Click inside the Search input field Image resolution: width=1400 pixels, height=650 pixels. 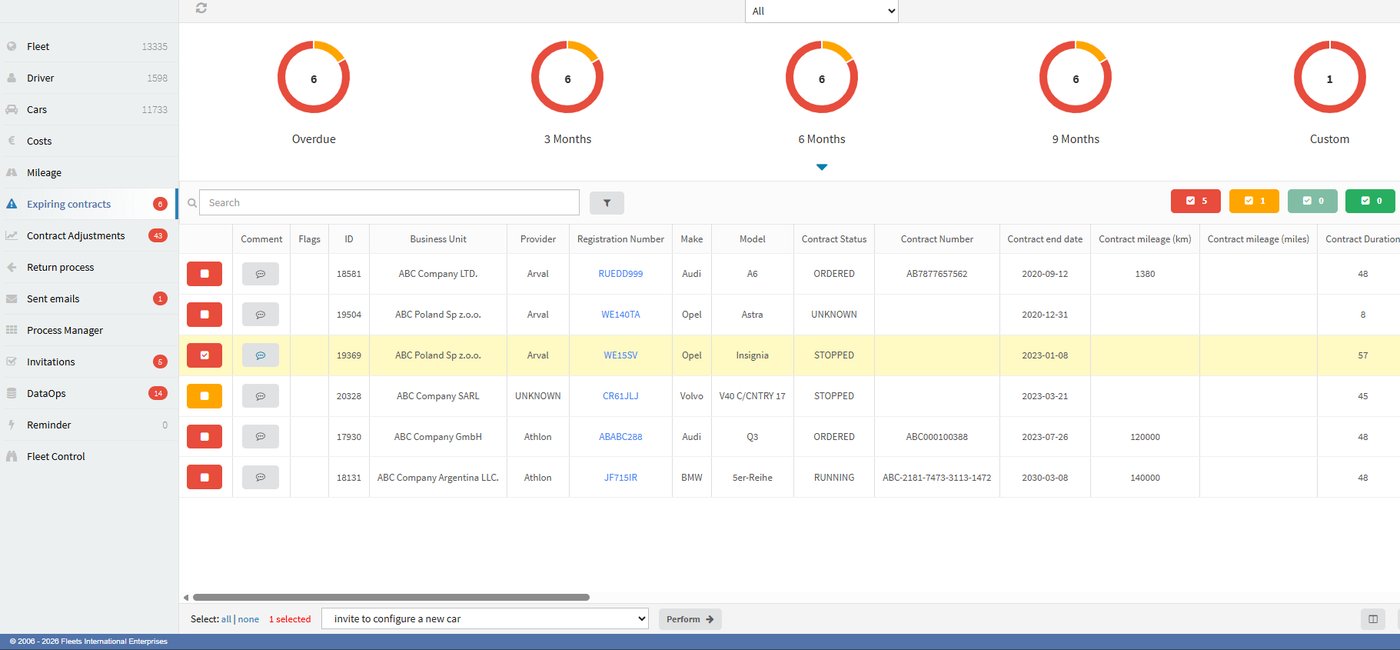click(389, 203)
